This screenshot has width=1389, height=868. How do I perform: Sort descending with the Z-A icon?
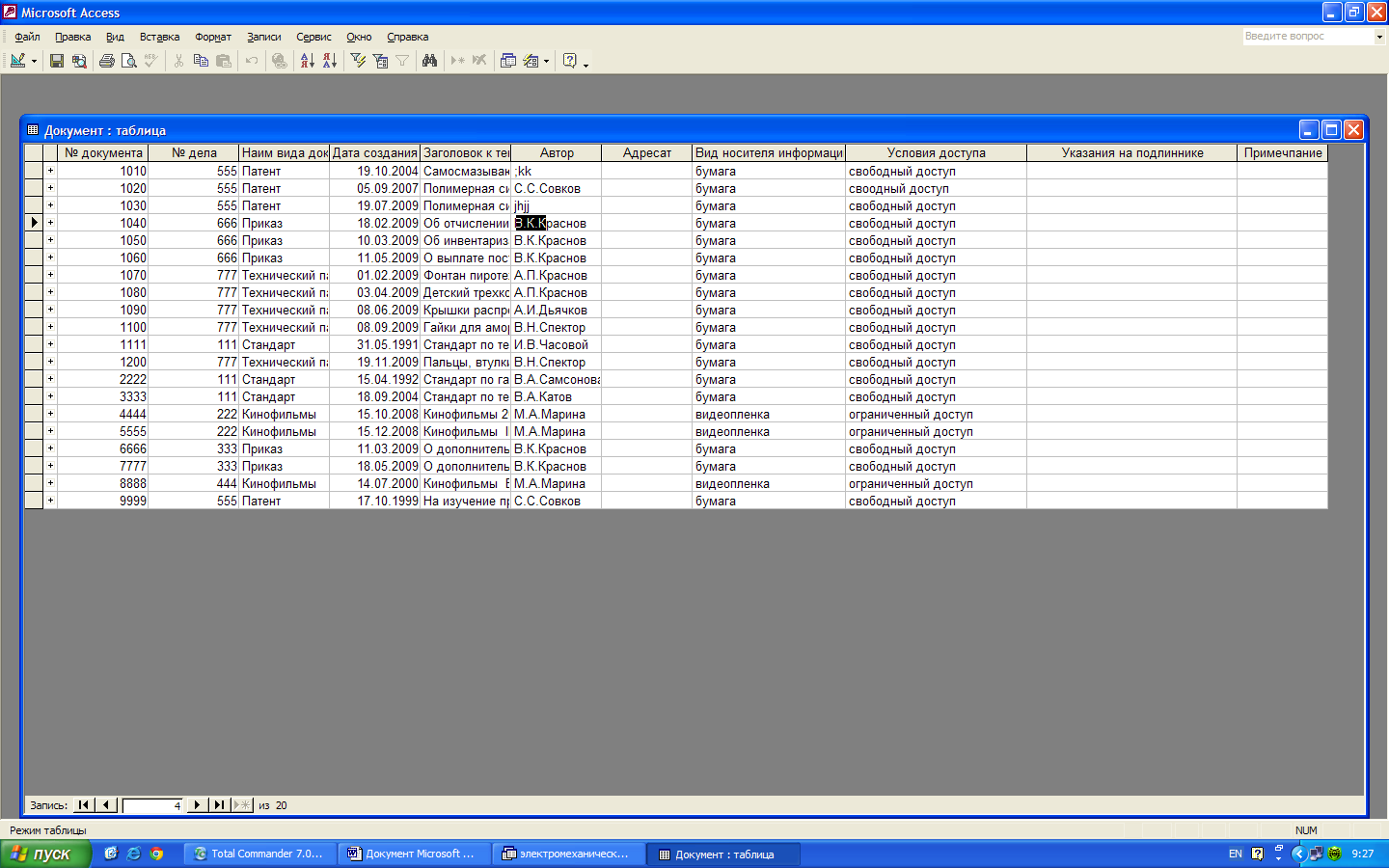click(330, 61)
